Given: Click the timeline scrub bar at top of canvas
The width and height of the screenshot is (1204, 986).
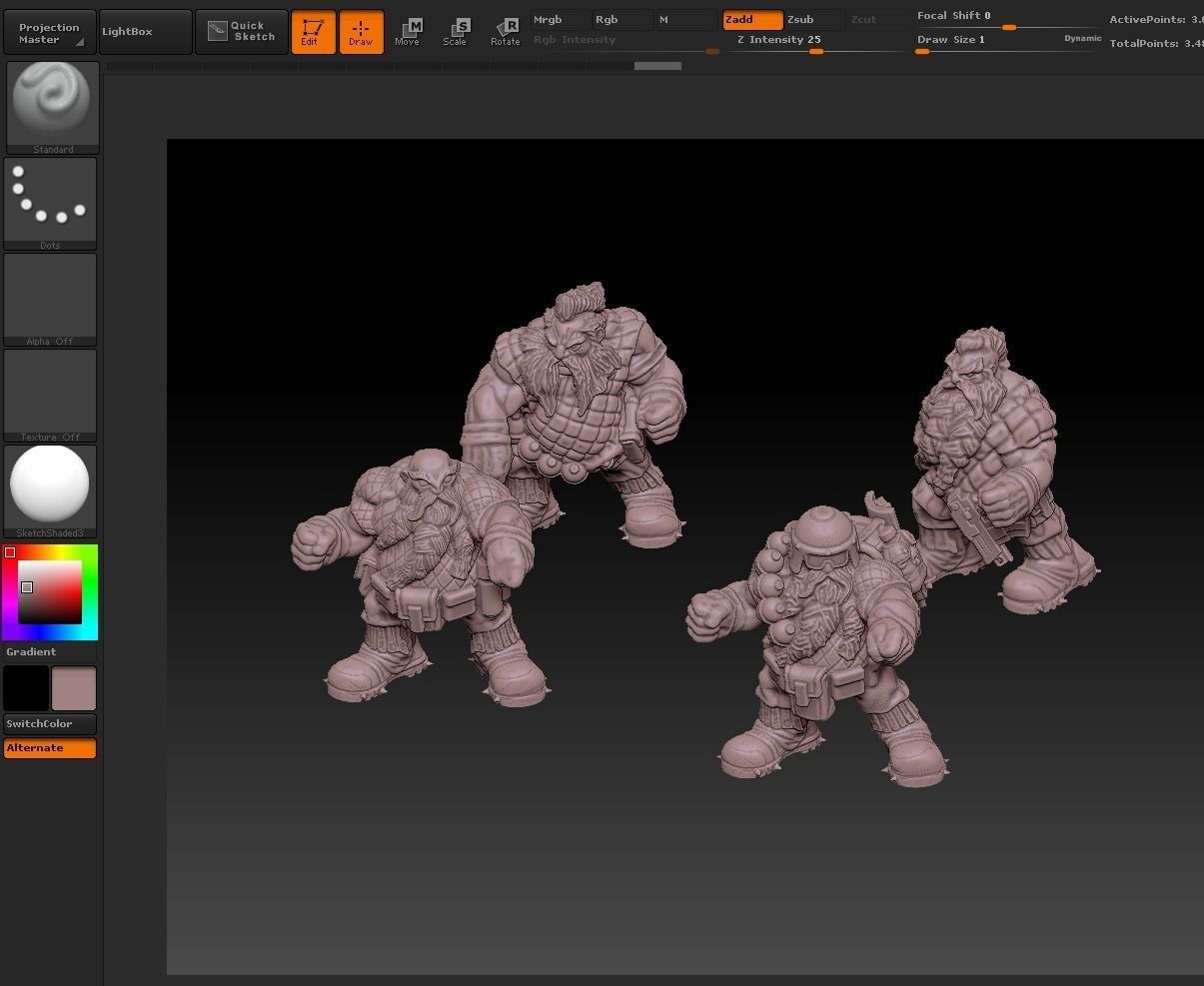Looking at the screenshot, I should pyautogui.click(x=394, y=66).
